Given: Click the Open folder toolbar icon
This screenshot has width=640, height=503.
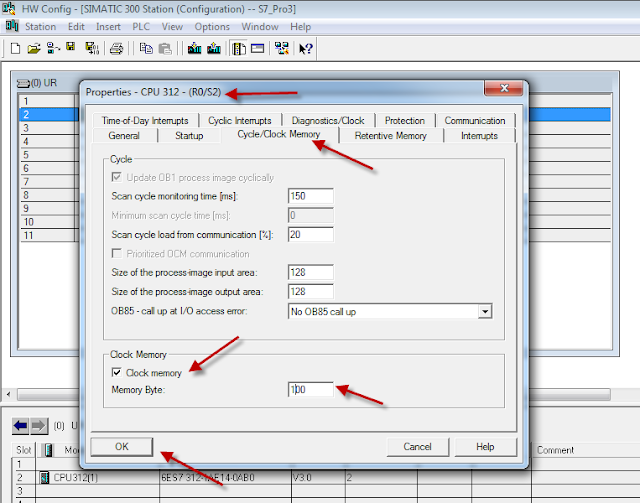Looking at the screenshot, I should (x=34, y=49).
